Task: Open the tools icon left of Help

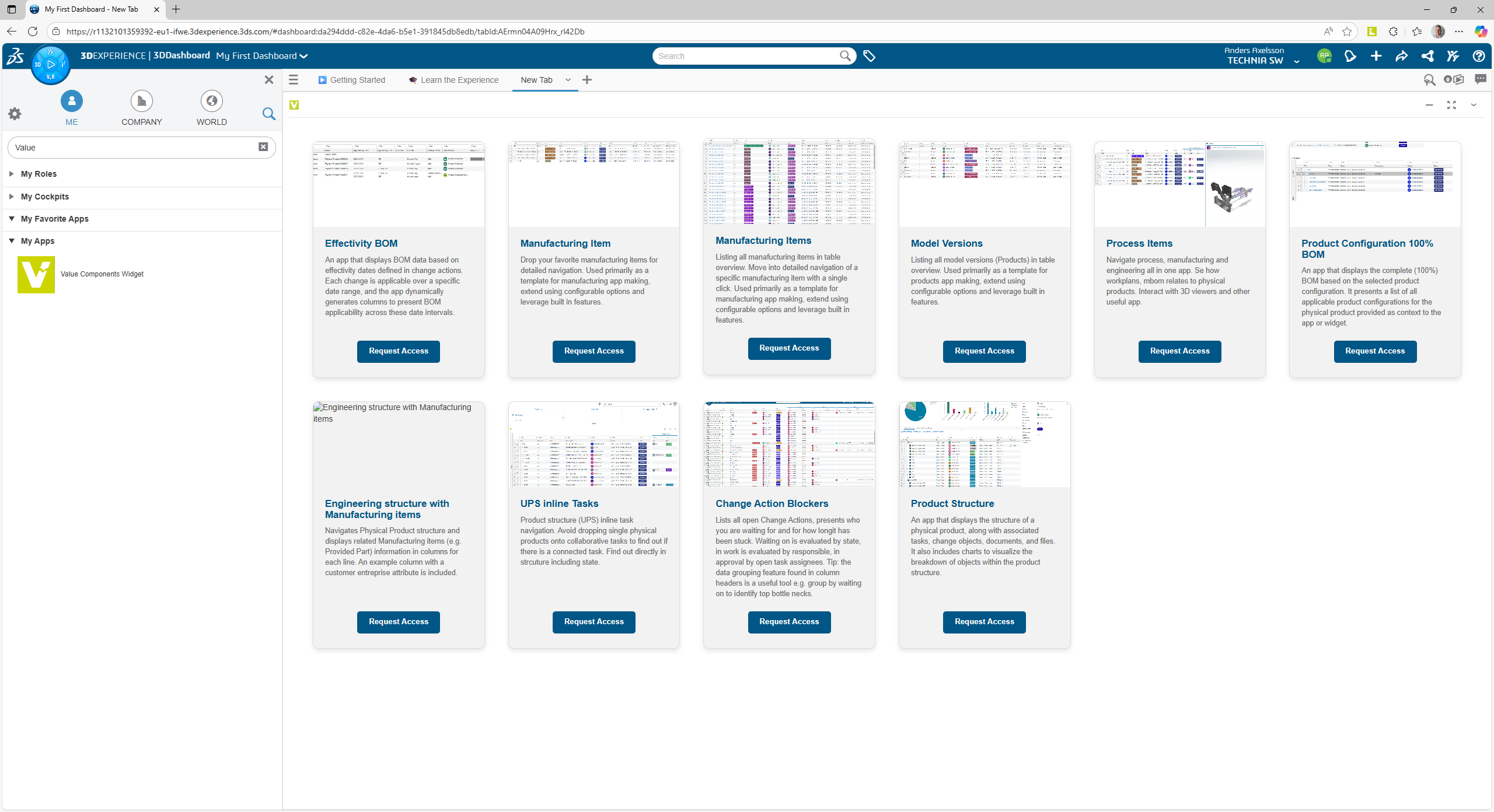Action: click(1453, 56)
